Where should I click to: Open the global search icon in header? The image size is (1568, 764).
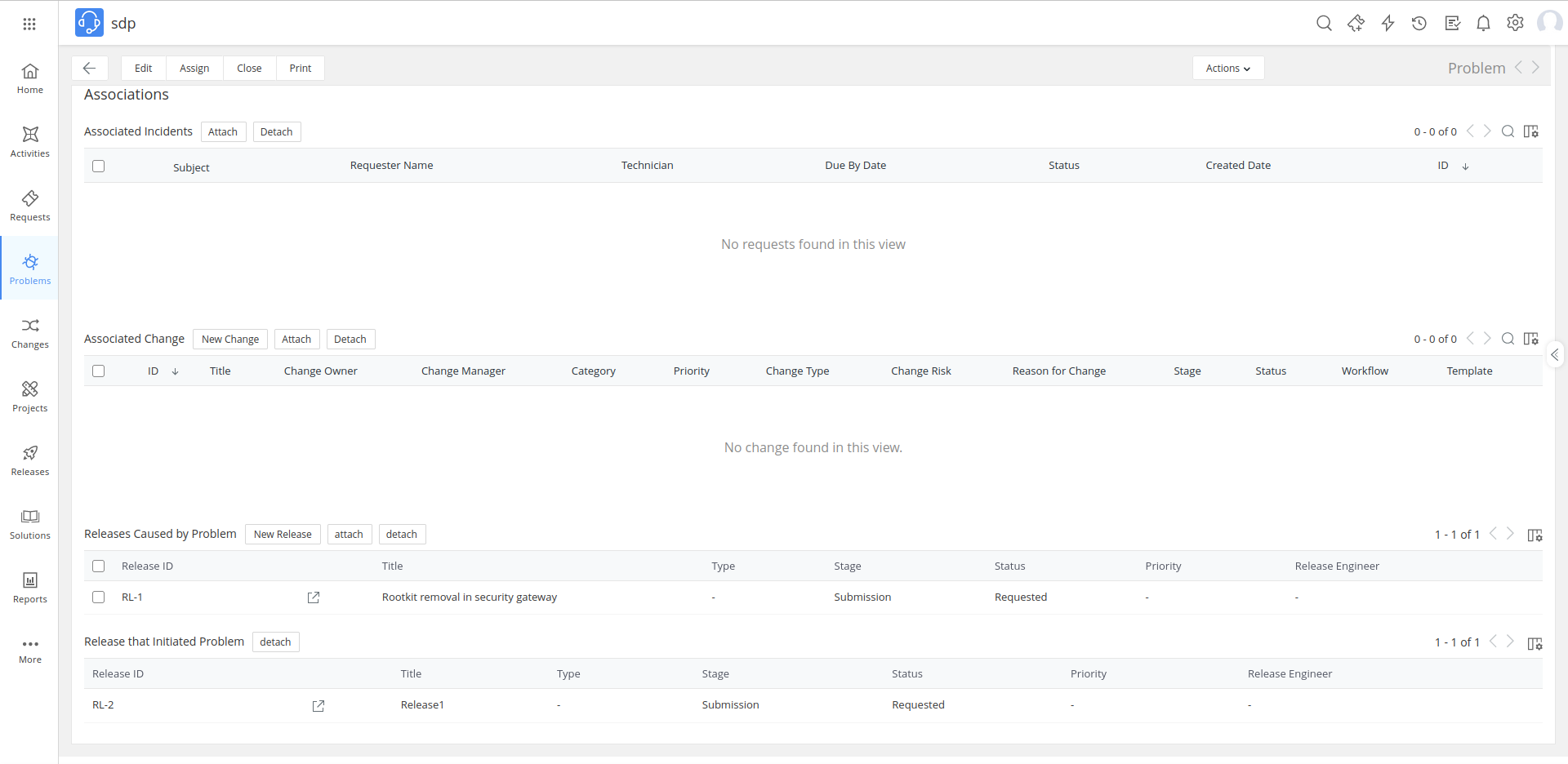tap(1324, 24)
